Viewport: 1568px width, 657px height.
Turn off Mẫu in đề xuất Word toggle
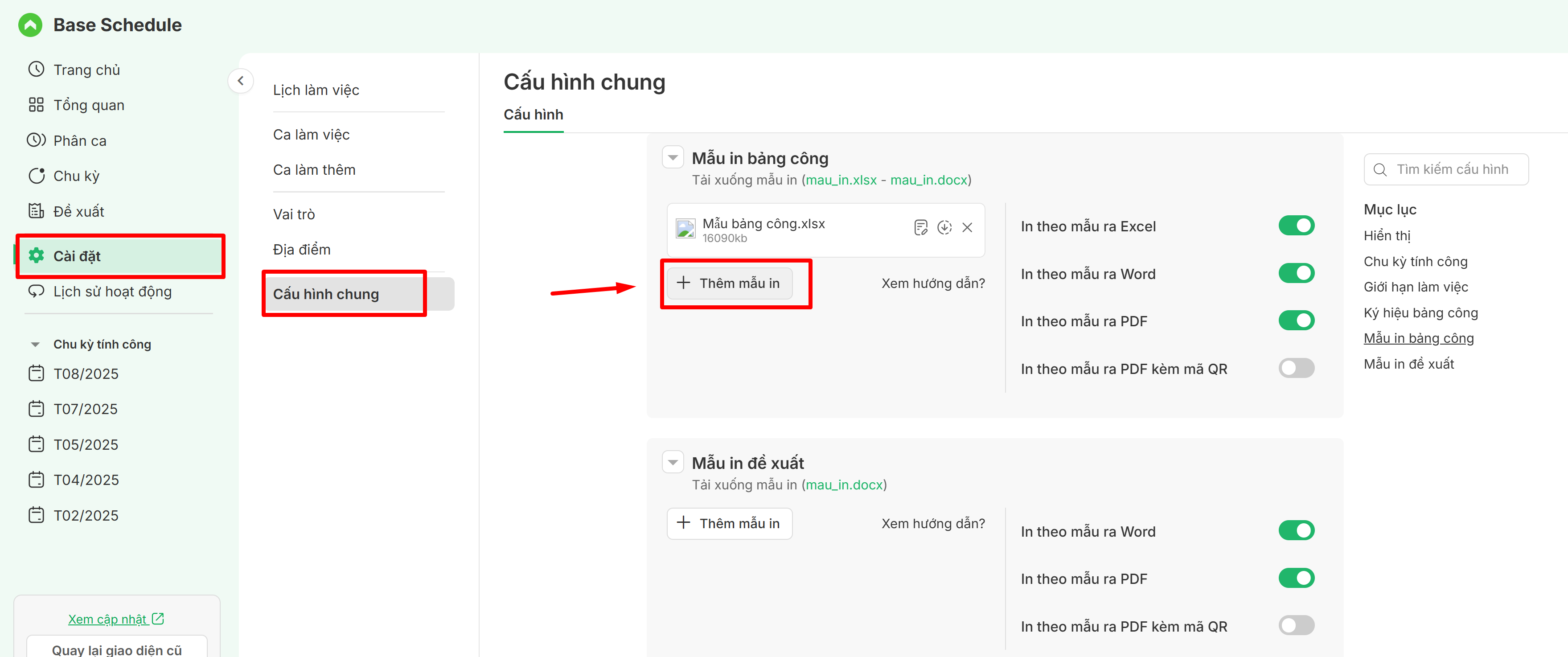pyautogui.click(x=1296, y=531)
